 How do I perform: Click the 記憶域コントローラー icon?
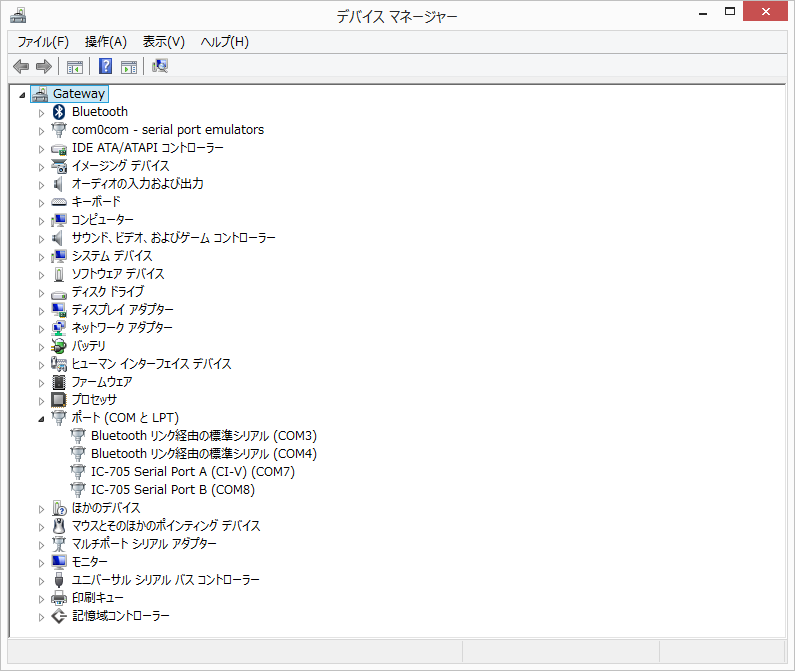[x=59, y=616]
